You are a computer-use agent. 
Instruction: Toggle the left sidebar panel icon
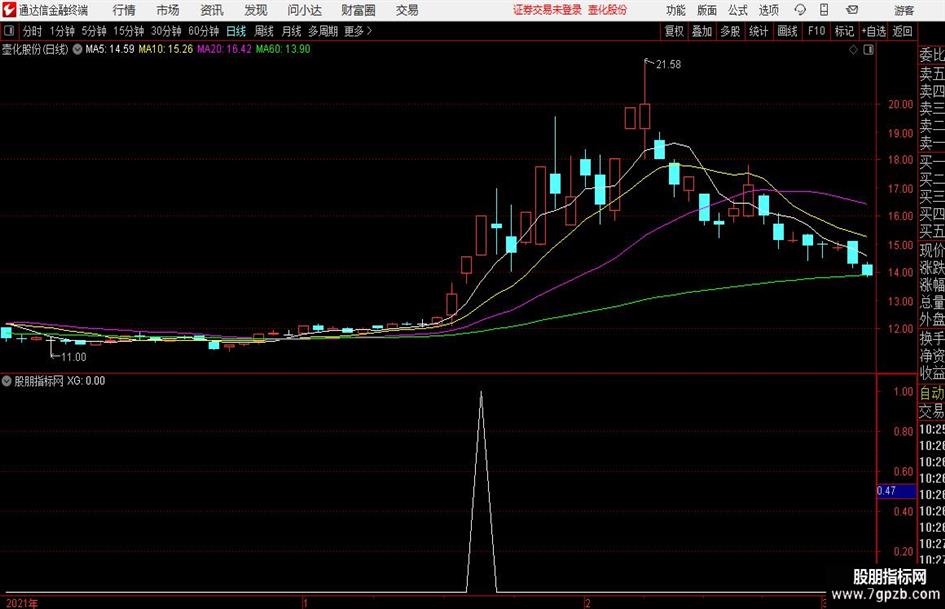(x=9, y=31)
